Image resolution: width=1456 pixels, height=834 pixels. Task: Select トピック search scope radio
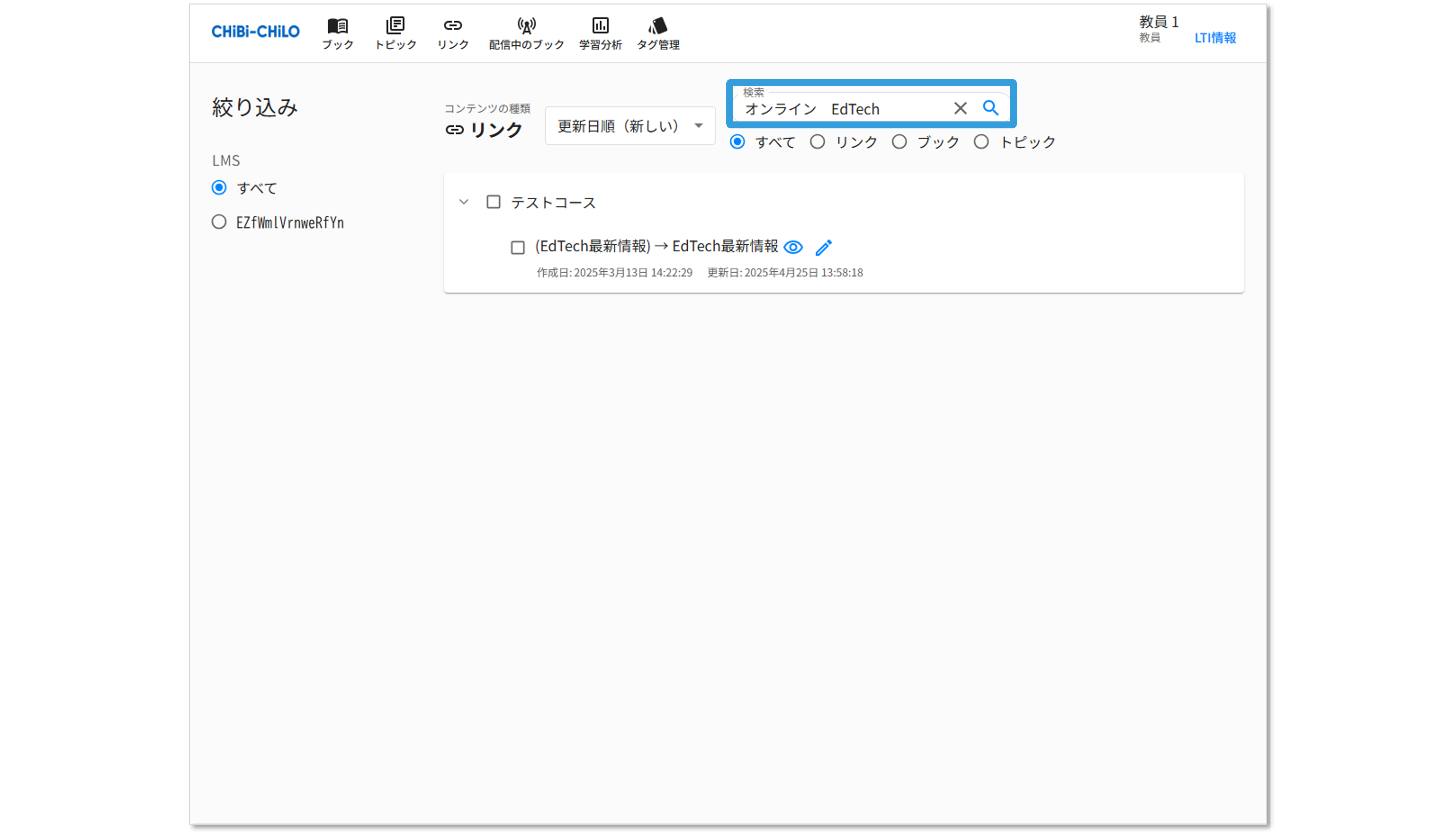click(981, 142)
